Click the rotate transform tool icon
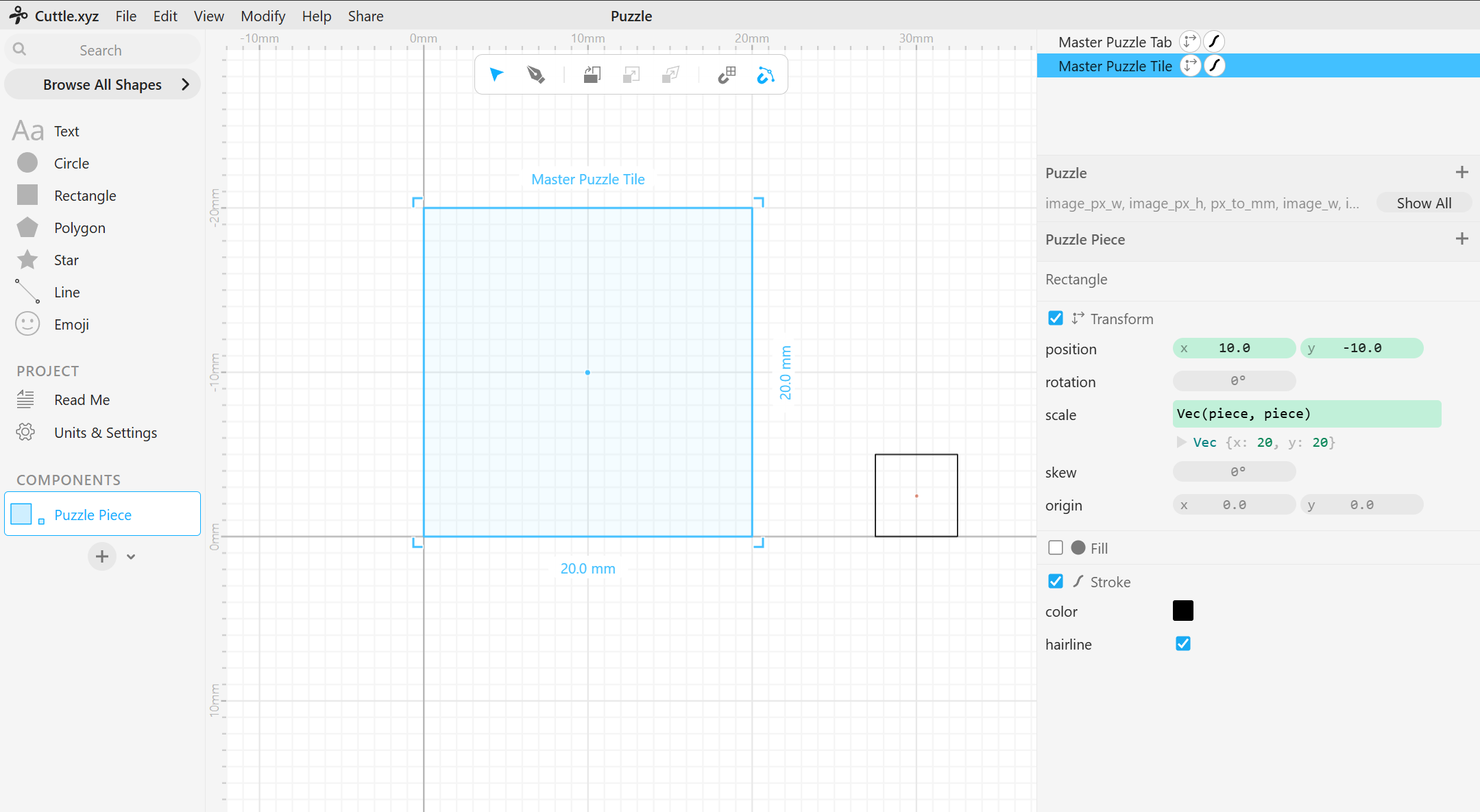 pyautogui.click(x=592, y=75)
